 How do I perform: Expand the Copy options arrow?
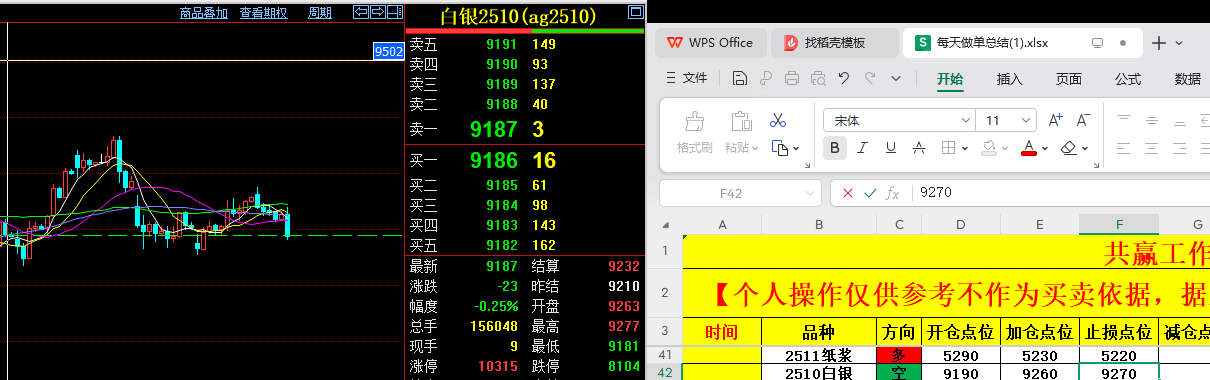(796, 149)
